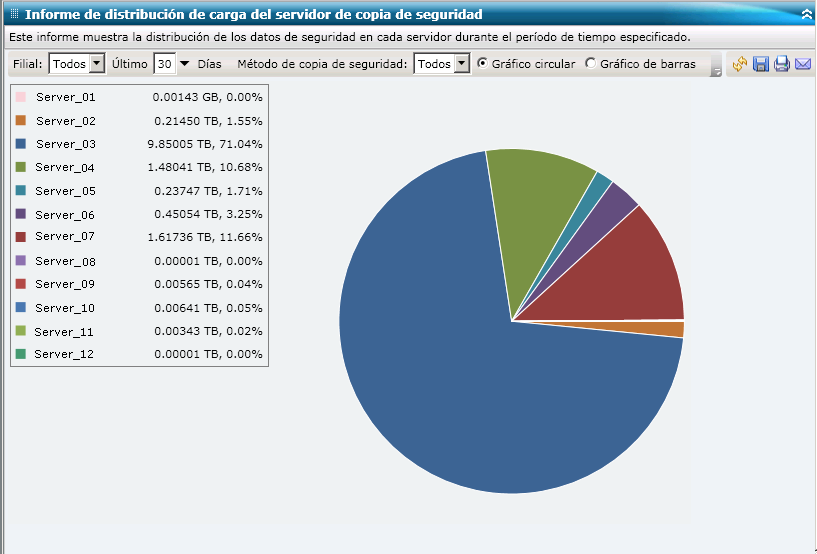
Task: Select the Gráfico de barras radio button
Action: pyautogui.click(x=590, y=63)
